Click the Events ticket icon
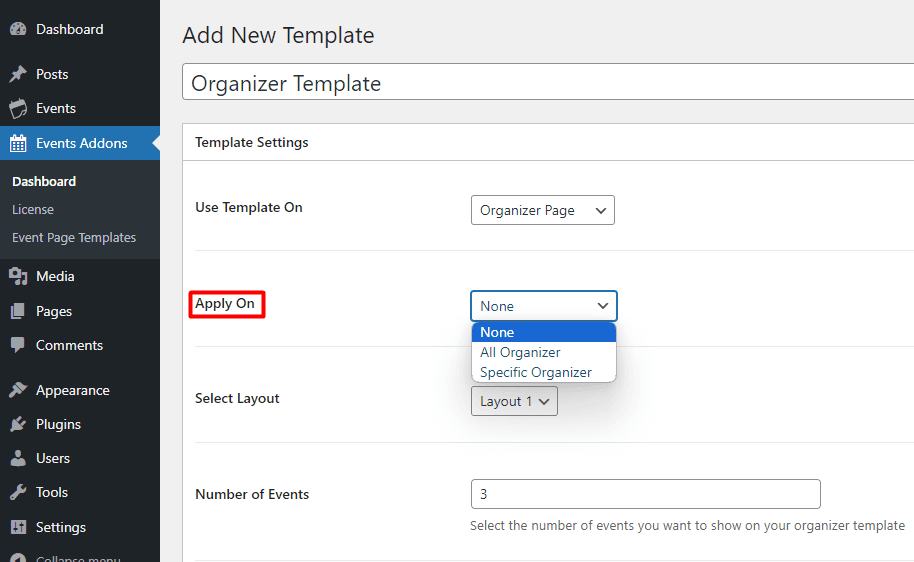This screenshot has height=562, width=914. pyautogui.click(x=18, y=109)
